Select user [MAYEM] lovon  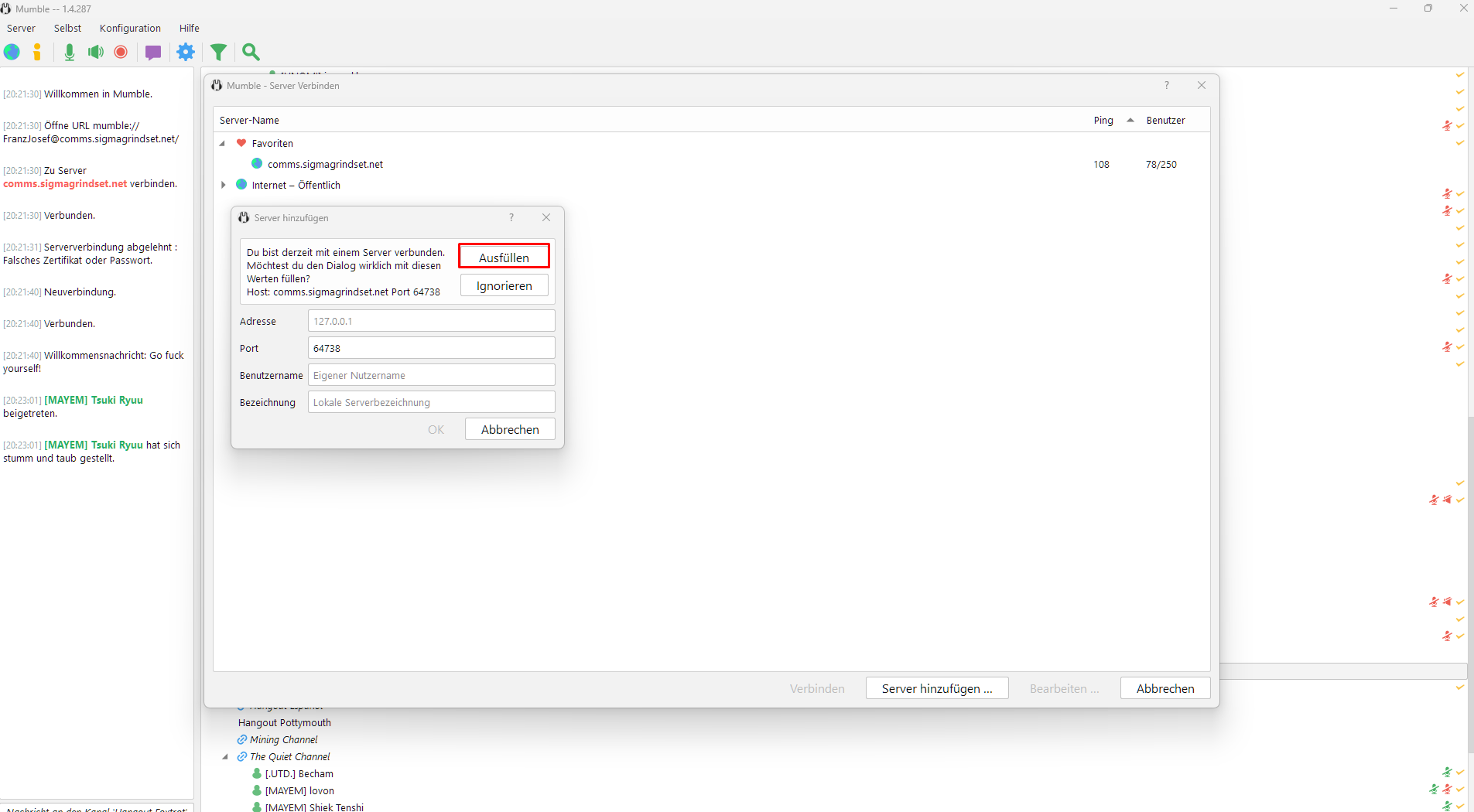coord(299,790)
